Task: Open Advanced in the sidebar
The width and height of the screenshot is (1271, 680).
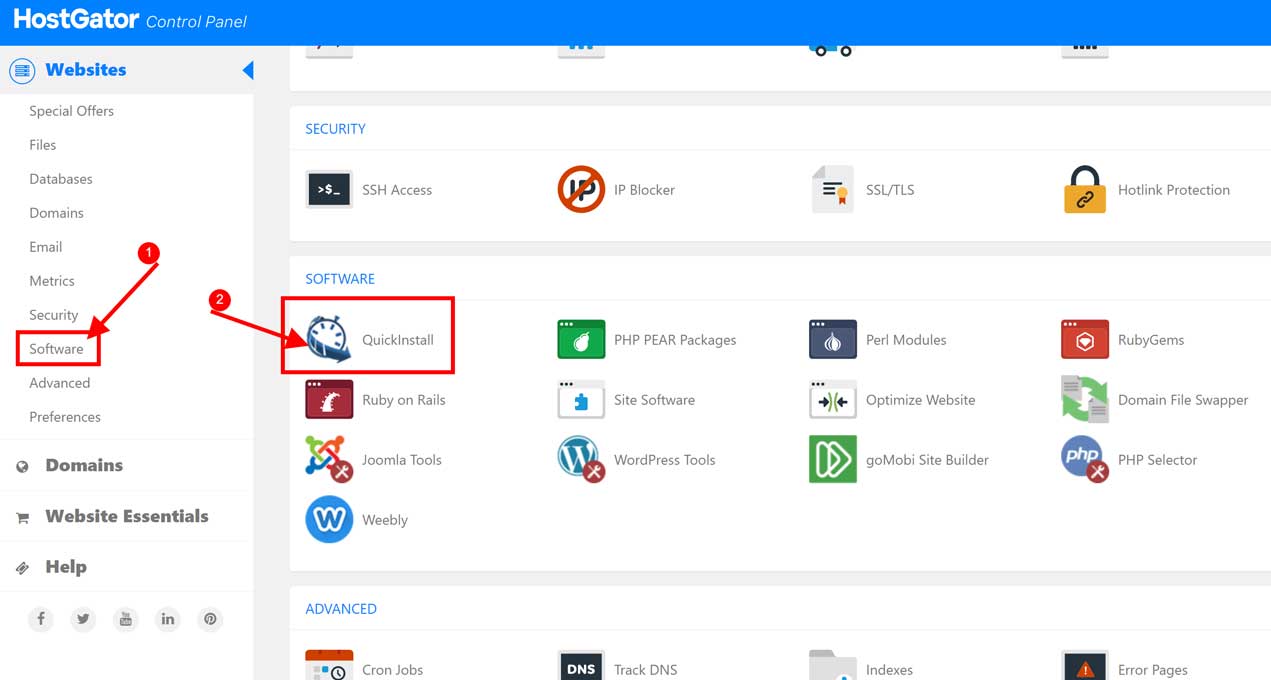Action: [60, 383]
